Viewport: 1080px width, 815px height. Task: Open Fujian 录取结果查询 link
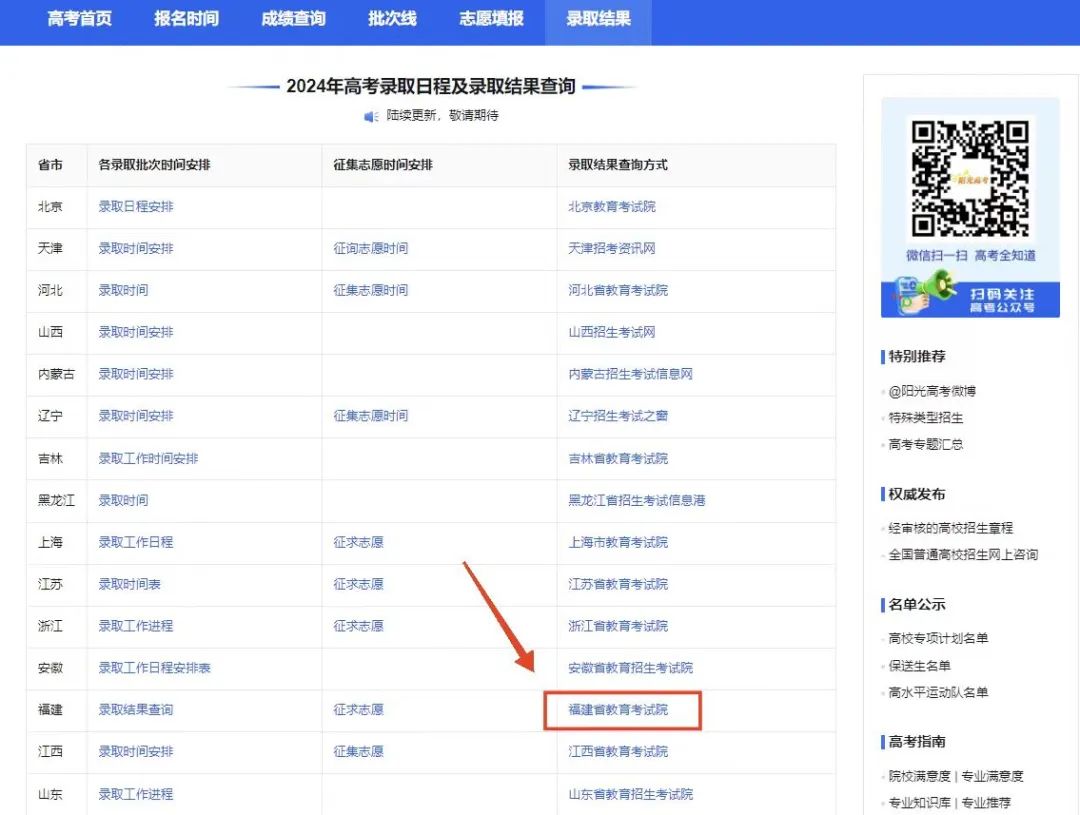coord(136,710)
